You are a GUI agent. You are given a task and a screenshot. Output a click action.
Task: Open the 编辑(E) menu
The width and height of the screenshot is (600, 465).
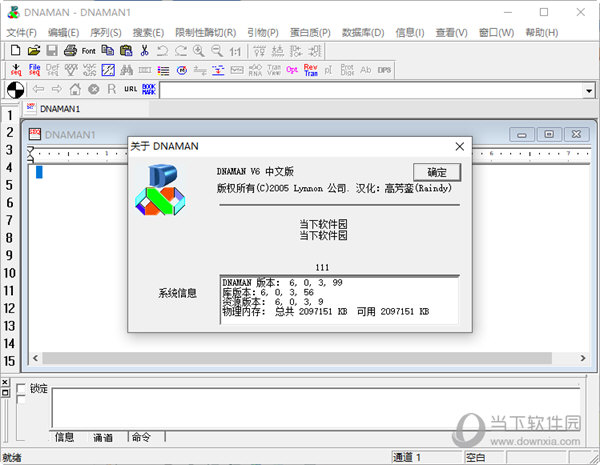tap(64, 33)
